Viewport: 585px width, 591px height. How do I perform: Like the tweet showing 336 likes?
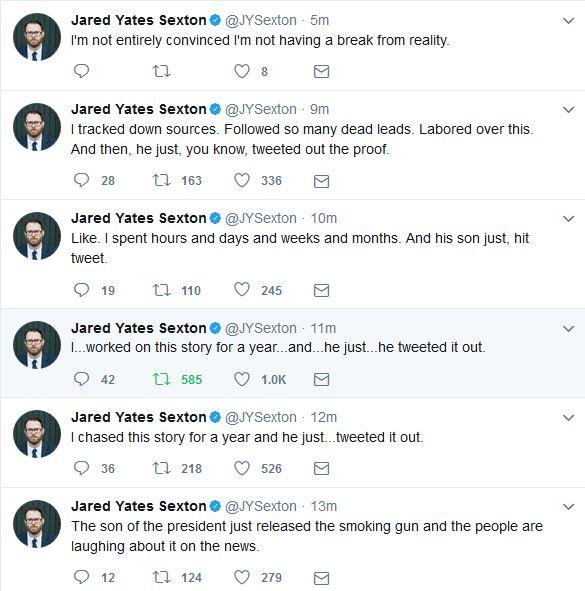pos(242,180)
